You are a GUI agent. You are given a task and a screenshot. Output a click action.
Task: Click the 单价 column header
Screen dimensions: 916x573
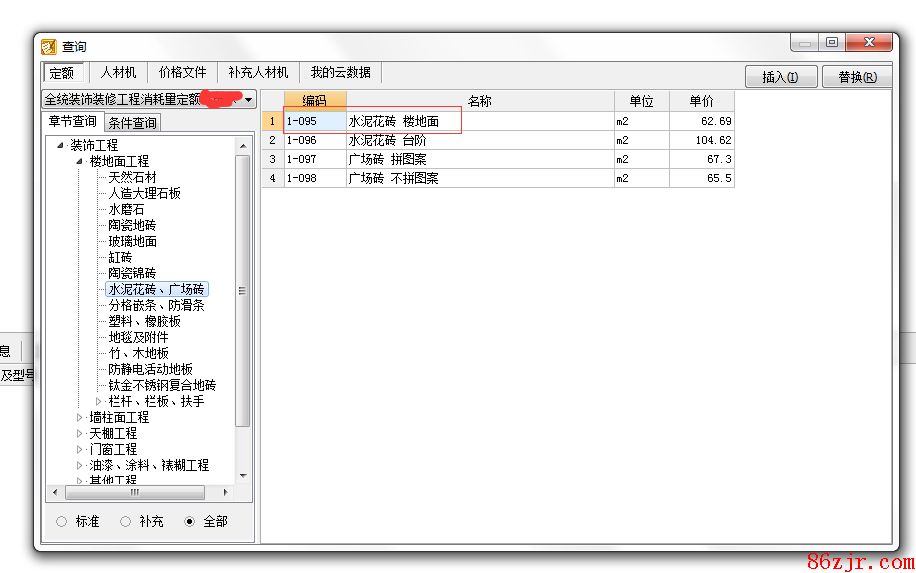[701, 101]
